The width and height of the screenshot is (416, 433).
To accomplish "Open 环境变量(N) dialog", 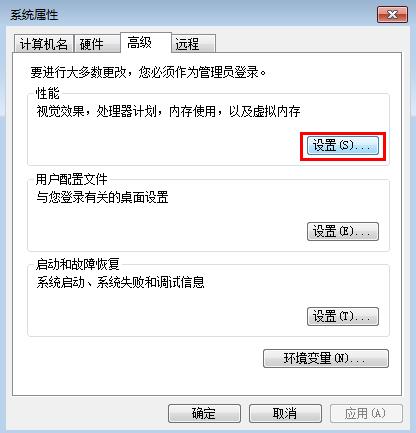I will 326,358.
